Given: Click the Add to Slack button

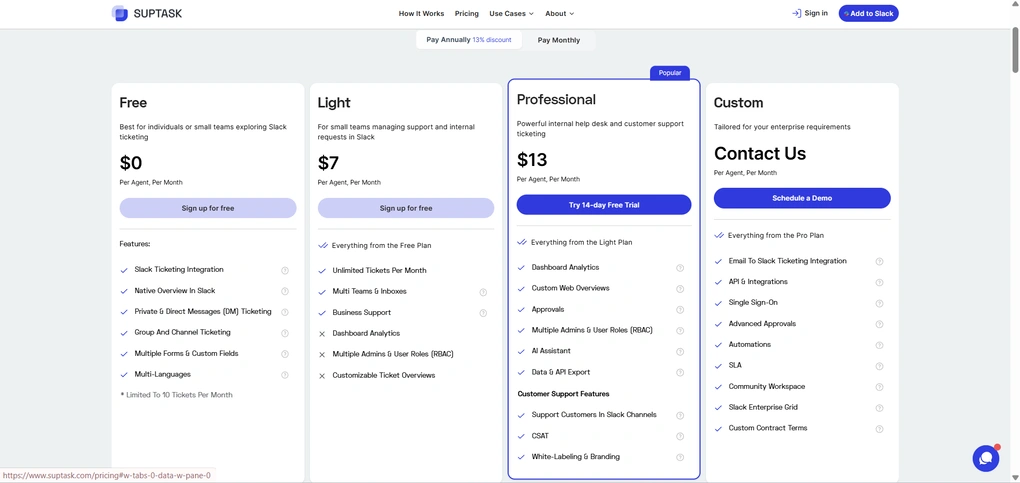Looking at the screenshot, I should pyautogui.click(x=868, y=13).
